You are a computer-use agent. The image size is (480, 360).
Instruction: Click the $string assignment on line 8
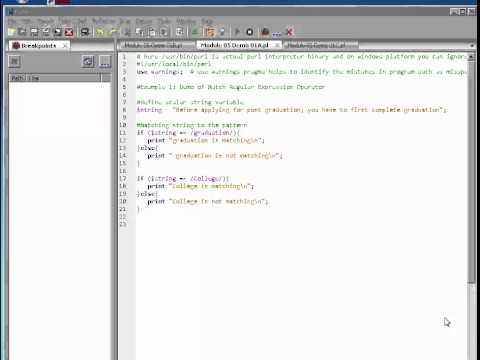click(x=291, y=110)
